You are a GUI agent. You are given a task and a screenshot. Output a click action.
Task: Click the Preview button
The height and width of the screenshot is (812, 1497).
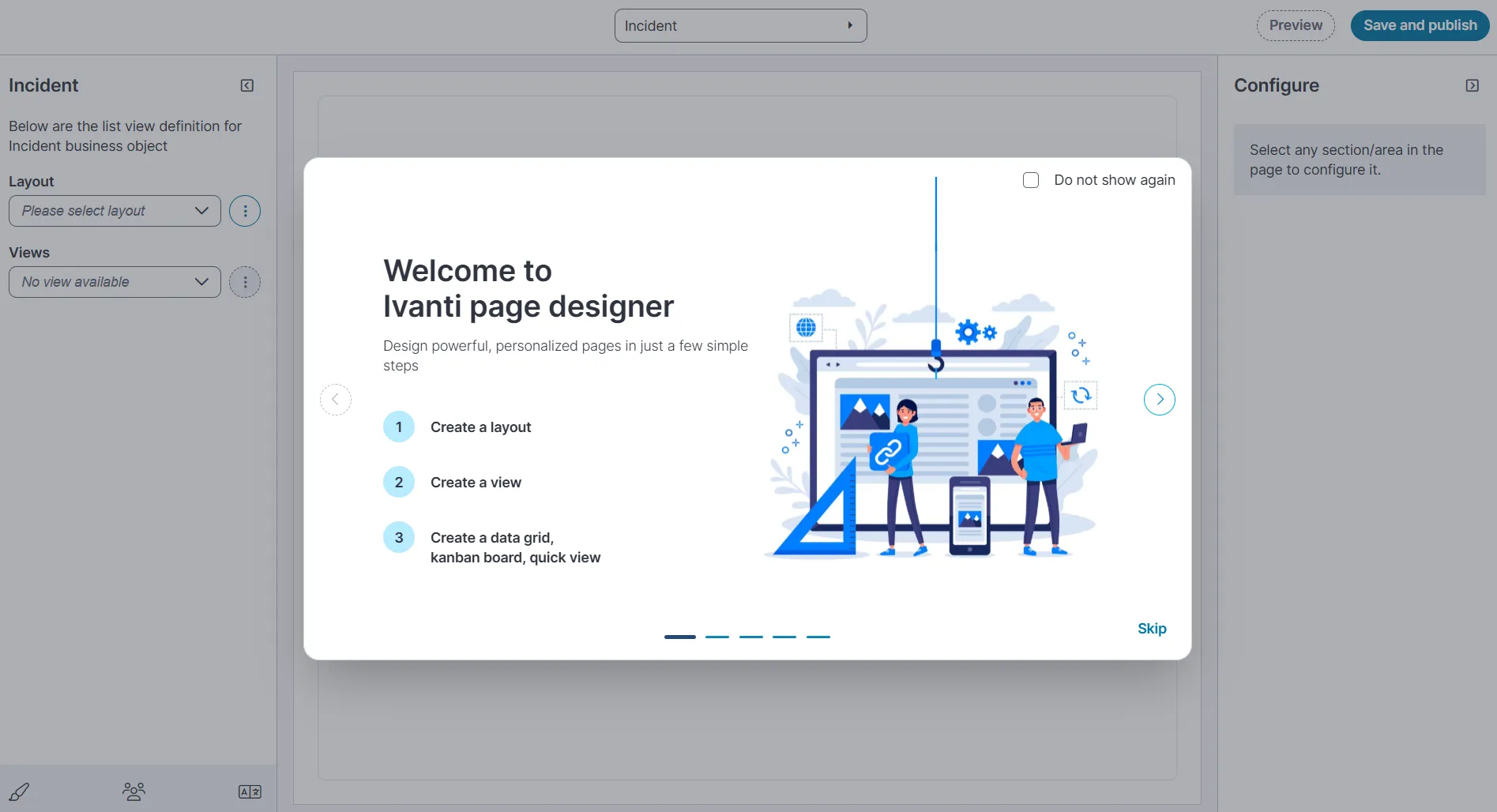point(1296,25)
